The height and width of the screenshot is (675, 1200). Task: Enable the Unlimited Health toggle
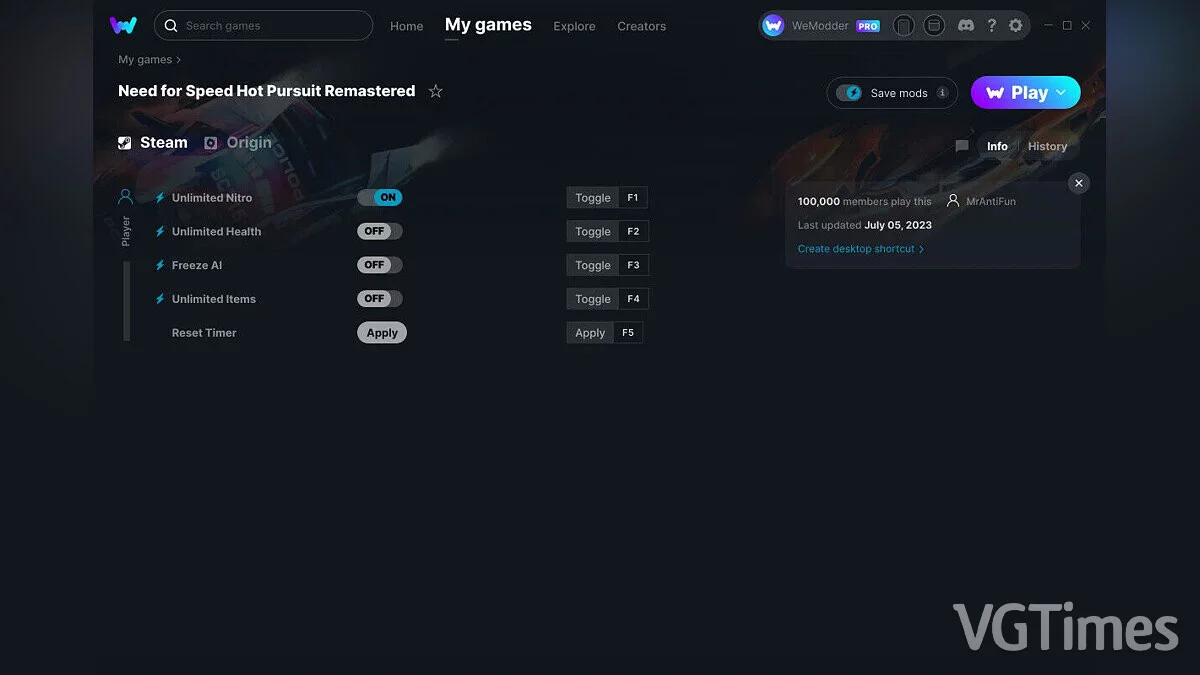point(380,232)
